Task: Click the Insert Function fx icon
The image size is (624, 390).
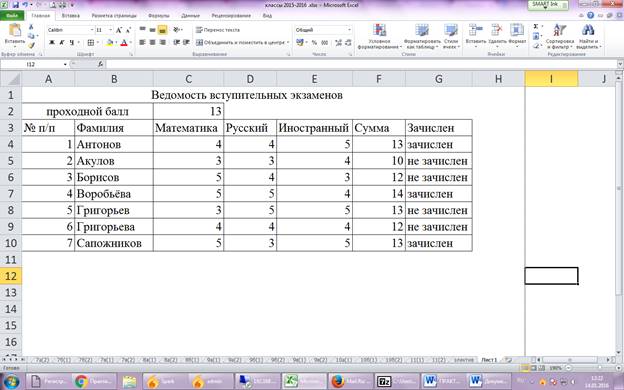Action: click(100, 64)
